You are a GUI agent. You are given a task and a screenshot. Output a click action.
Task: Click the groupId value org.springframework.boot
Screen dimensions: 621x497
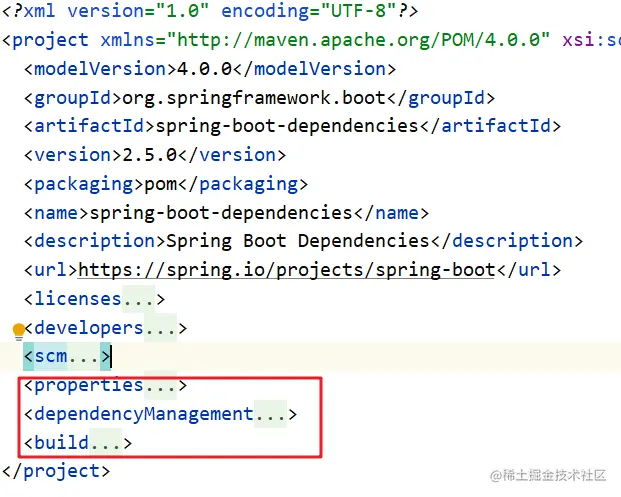(x=254, y=98)
